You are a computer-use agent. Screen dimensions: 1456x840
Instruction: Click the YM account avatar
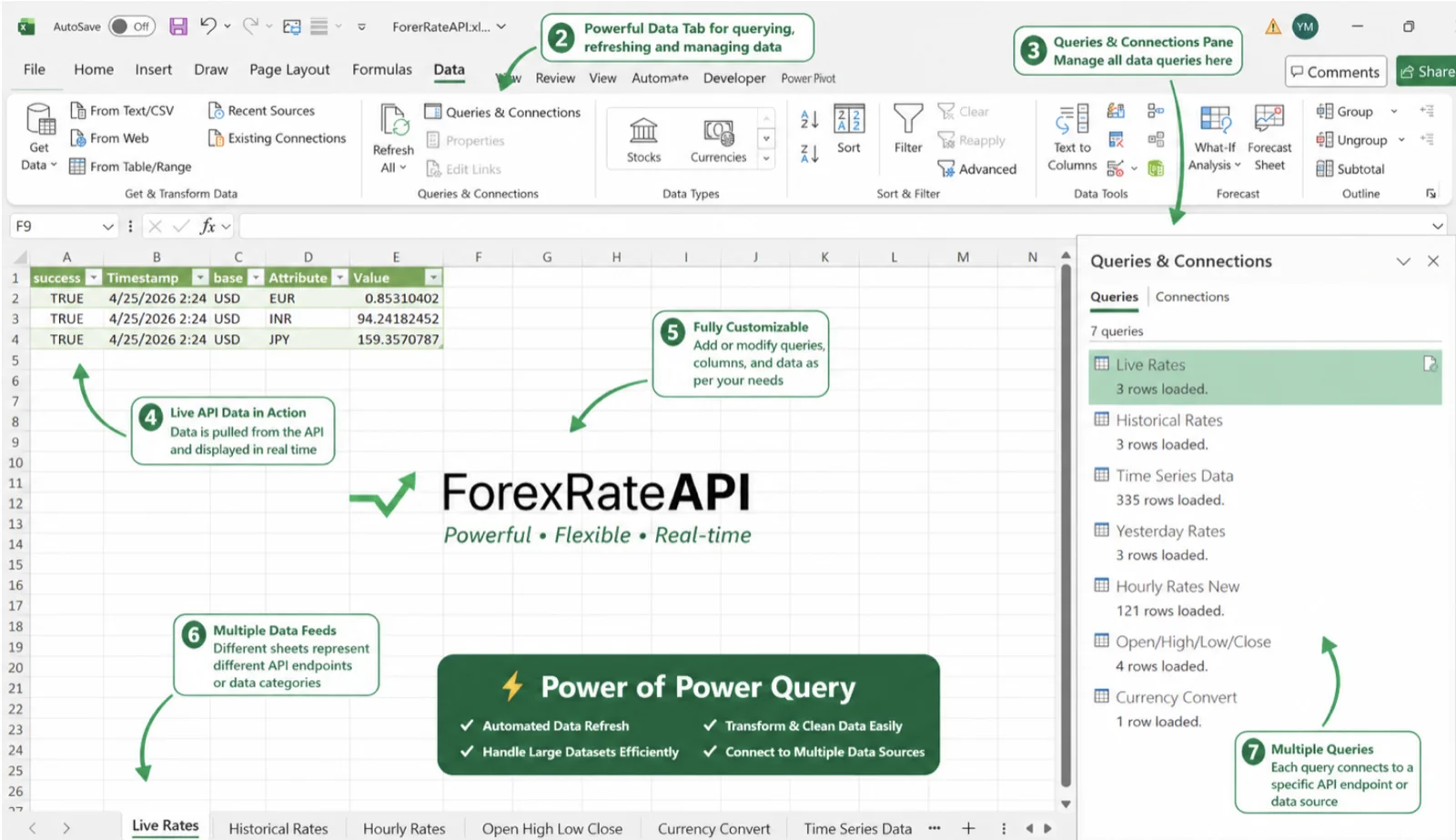(x=1305, y=26)
